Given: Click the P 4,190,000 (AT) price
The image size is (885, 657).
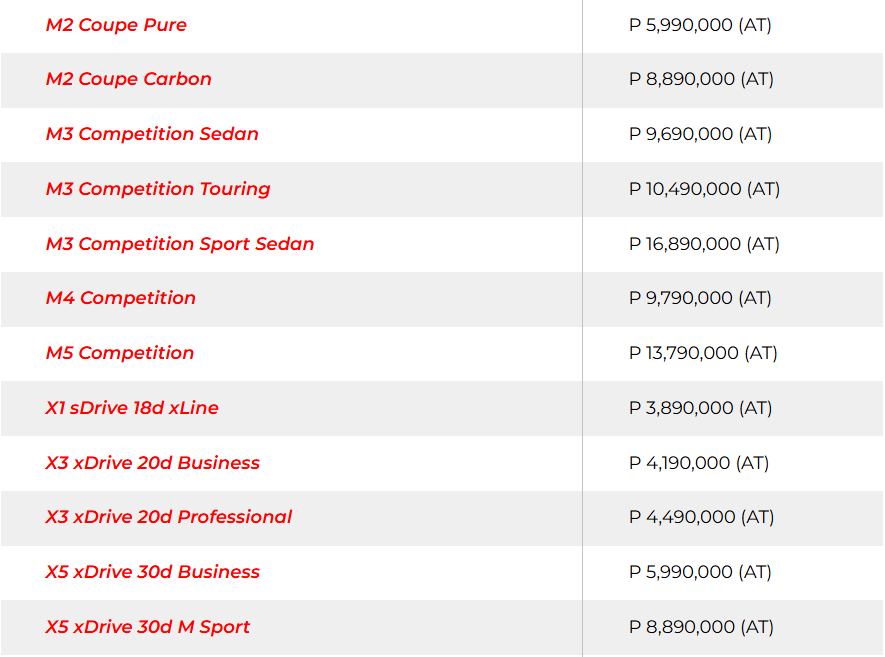Looking at the screenshot, I should tap(698, 463).
